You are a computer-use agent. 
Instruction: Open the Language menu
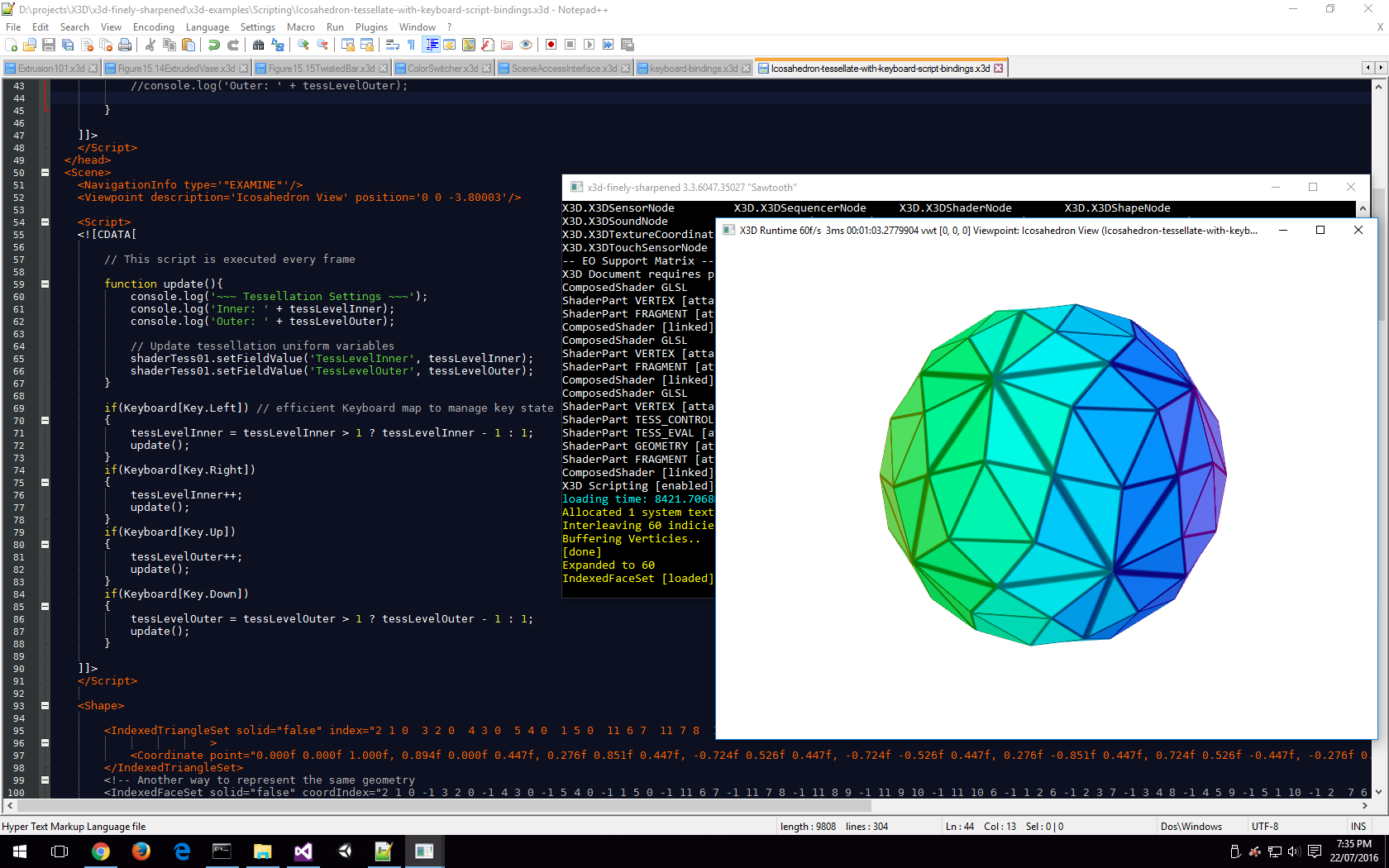(207, 27)
